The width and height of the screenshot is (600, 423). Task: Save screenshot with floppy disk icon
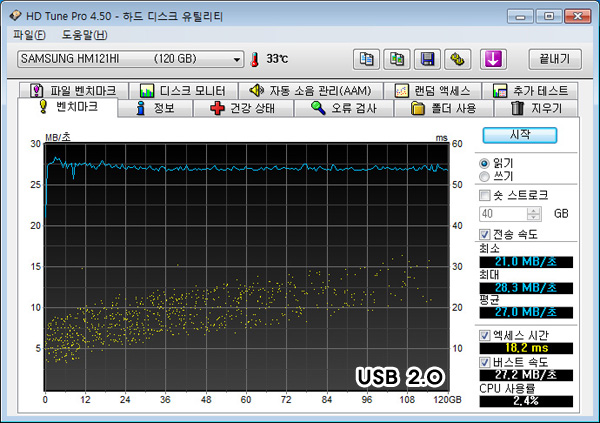[x=427, y=59]
